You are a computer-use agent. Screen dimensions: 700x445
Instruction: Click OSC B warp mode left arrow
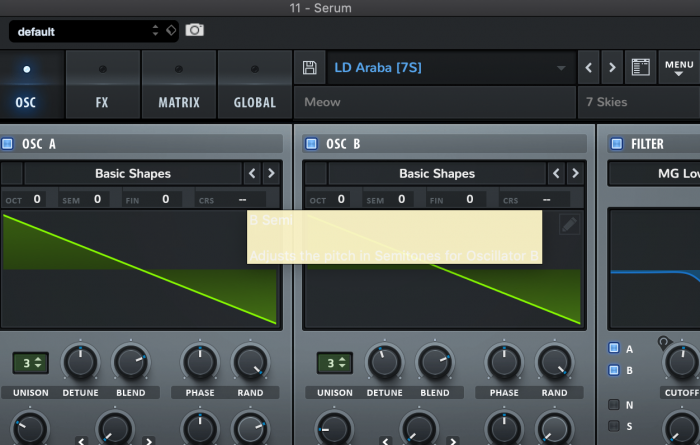[x=385, y=441]
